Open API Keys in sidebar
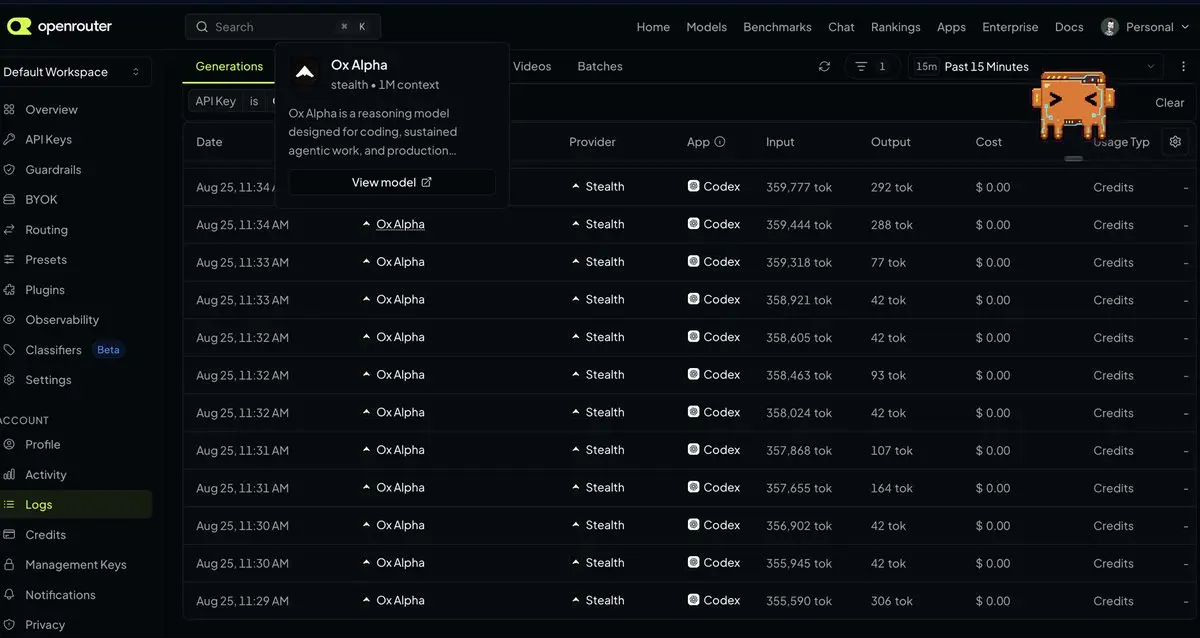Screen dimensions: 1200x638 coord(48,140)
